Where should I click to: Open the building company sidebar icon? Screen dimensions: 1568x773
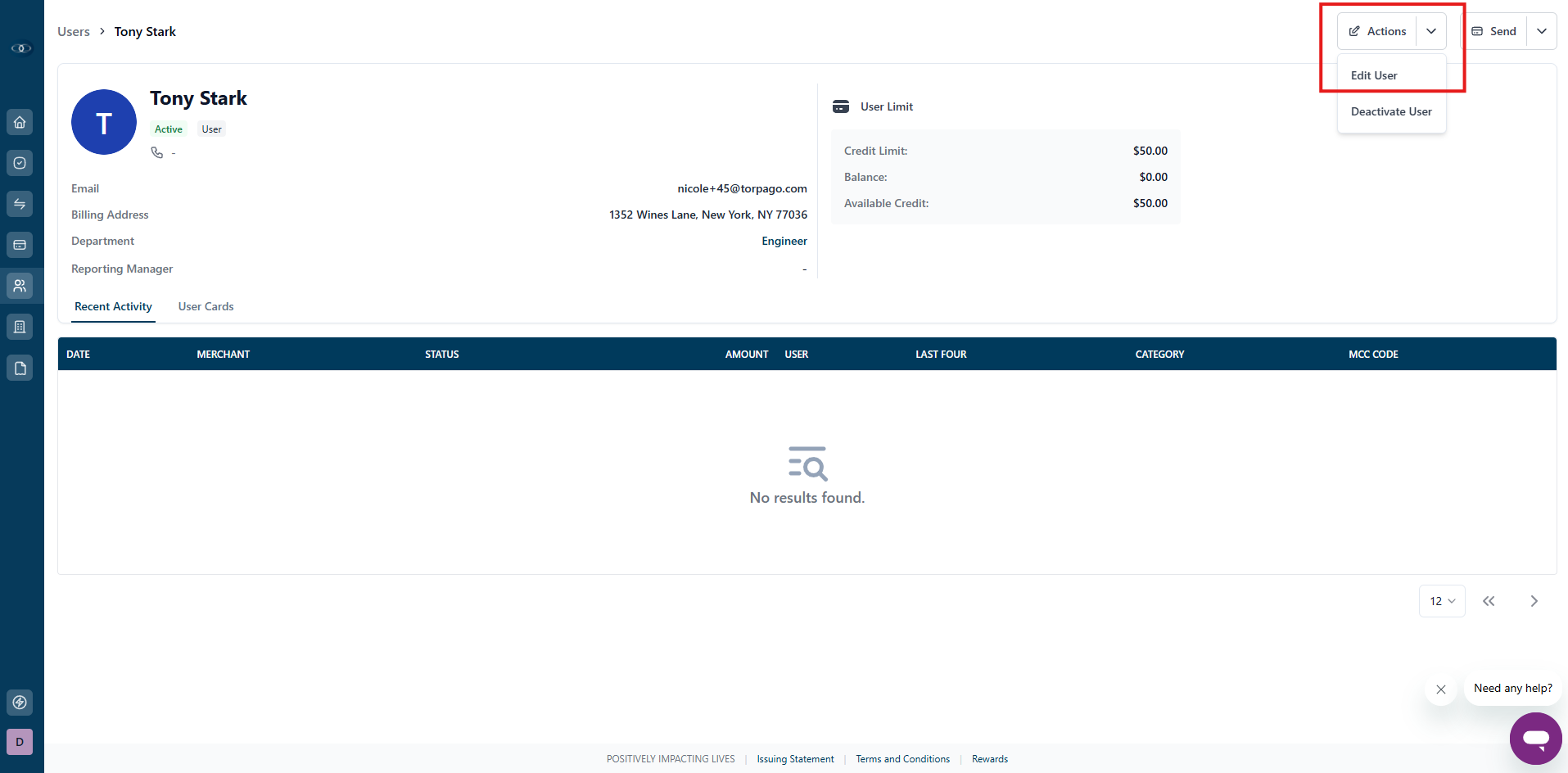(x=20, y=327)
